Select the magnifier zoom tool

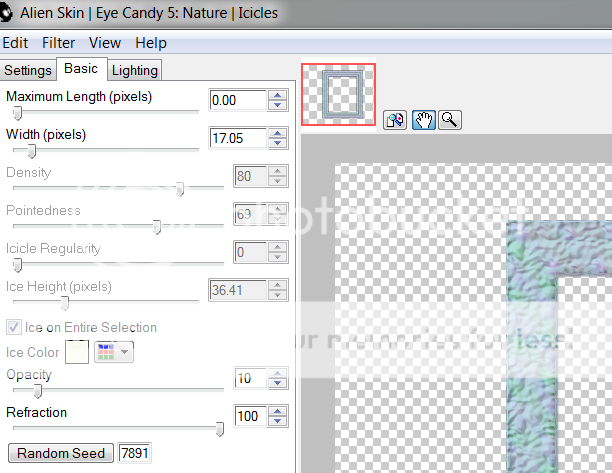[450, 120]
